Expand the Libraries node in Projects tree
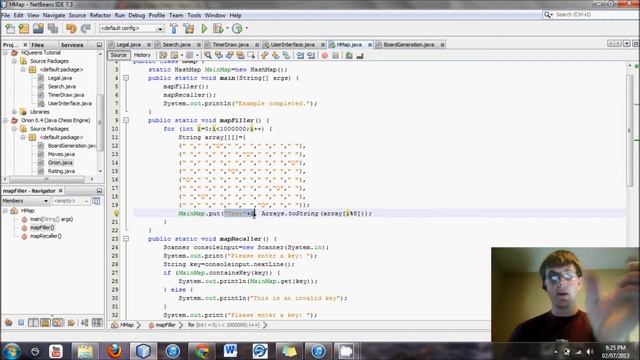 14,112
